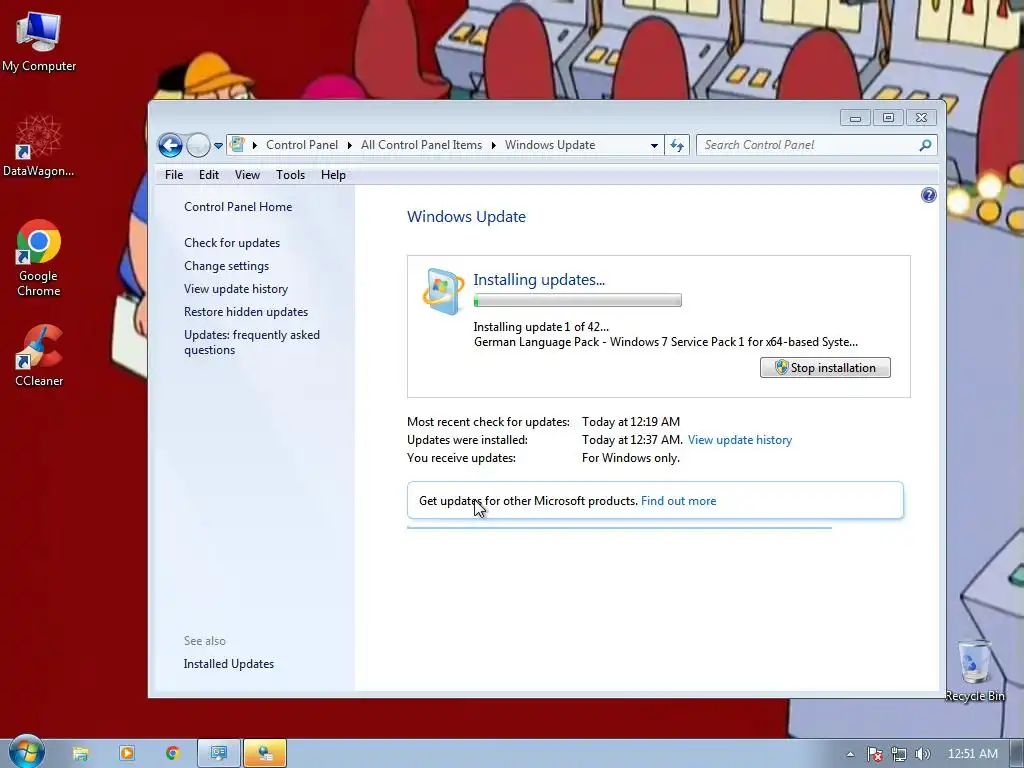Viewport: 1024px width, 768px height.
Task: Select Windows Update breadcrumb
Action: click(x=550, y=145)
